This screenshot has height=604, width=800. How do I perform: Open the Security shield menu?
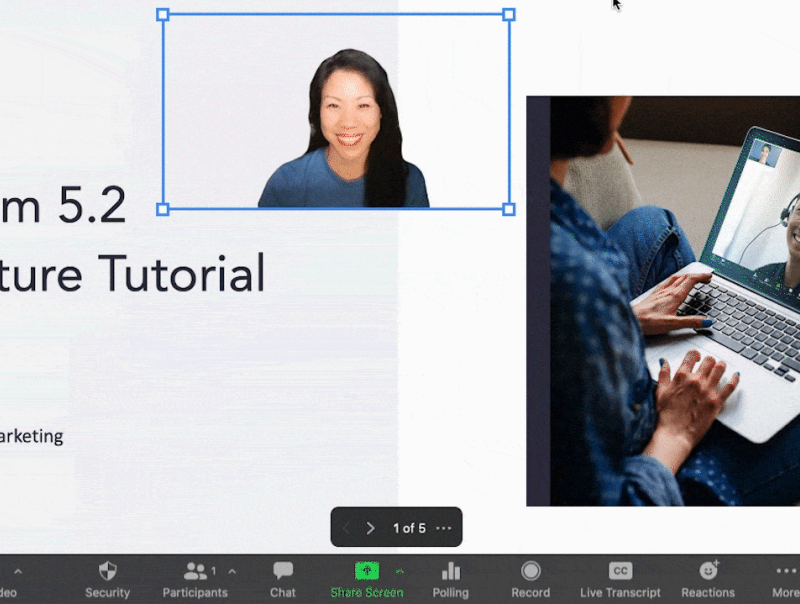point(107,578)
